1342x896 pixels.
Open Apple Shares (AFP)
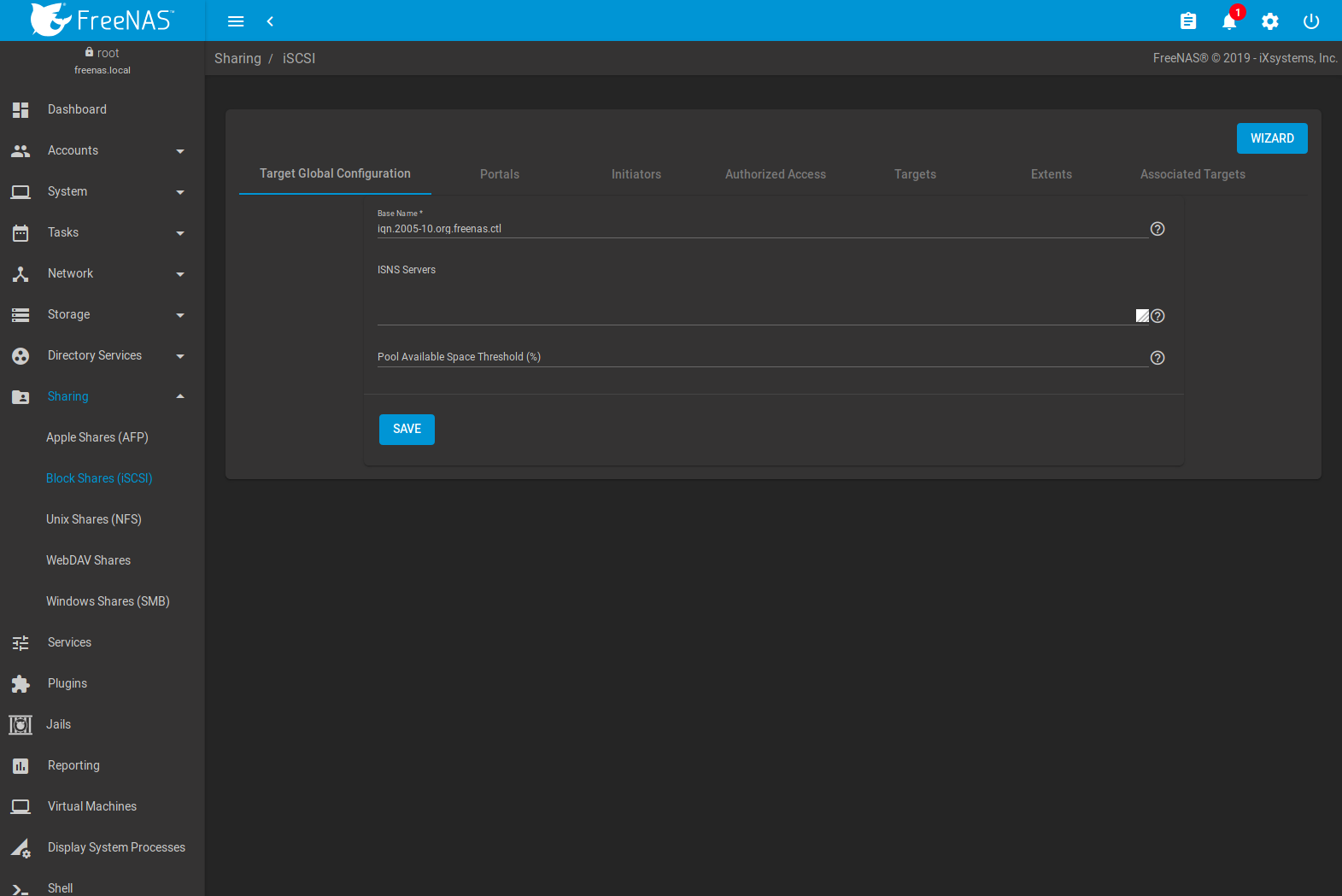pyautogui.click(x=97, y=437)
